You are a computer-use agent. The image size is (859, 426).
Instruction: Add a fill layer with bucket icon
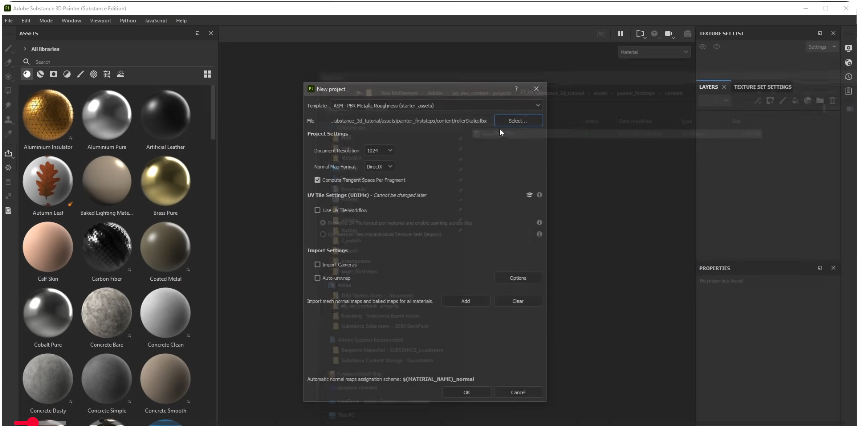point(795,101)
